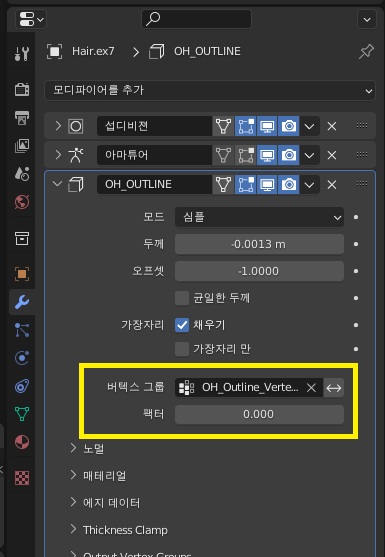Click the 아마튜어 modifier name field
Viewport: 385px width, 557px height.
(154, 155)
